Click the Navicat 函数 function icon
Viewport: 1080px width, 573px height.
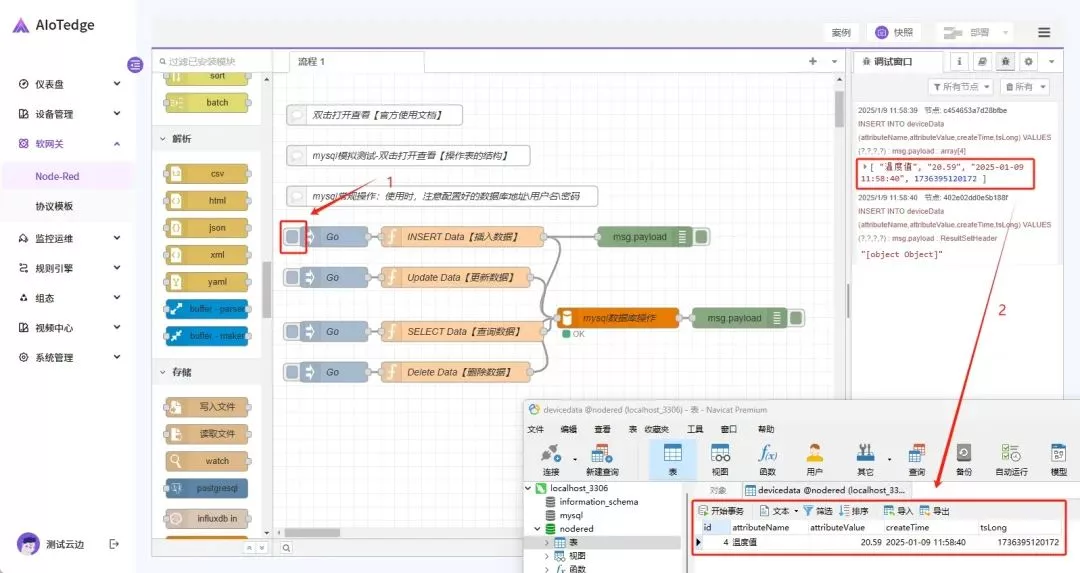767,459
